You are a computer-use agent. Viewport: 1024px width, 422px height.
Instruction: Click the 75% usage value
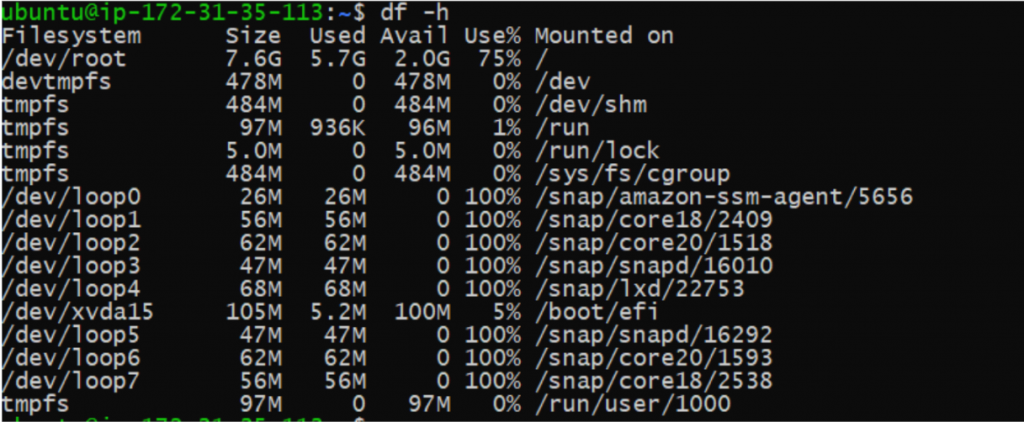pos(499,59)
